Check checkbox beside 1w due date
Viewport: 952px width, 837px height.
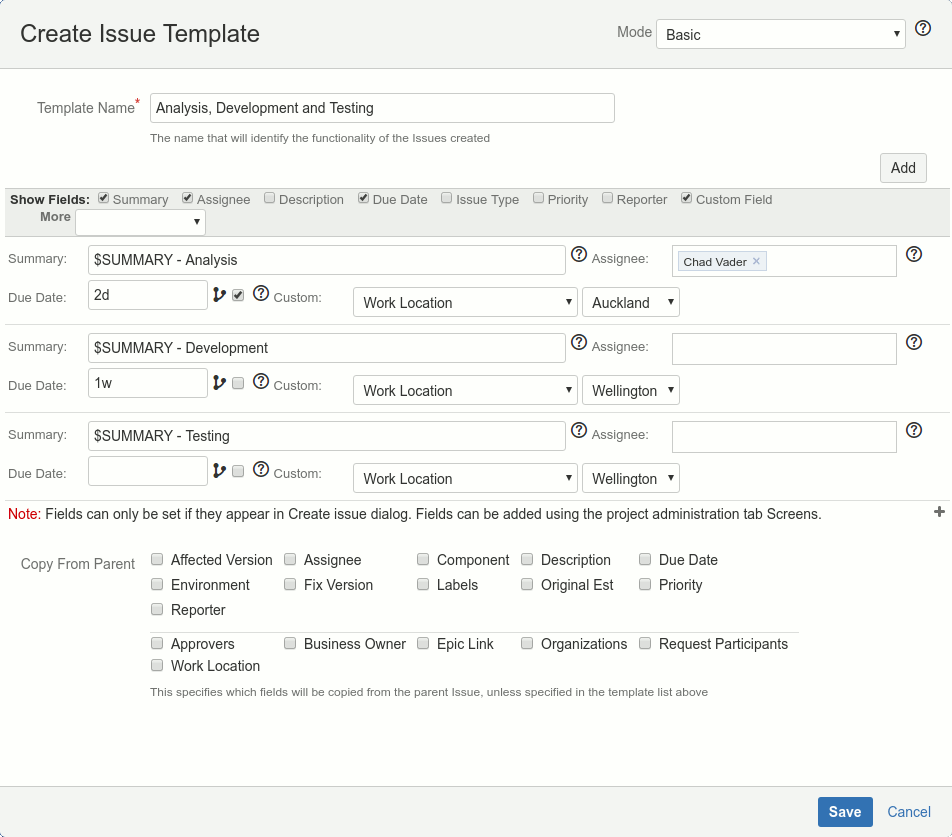238,384
